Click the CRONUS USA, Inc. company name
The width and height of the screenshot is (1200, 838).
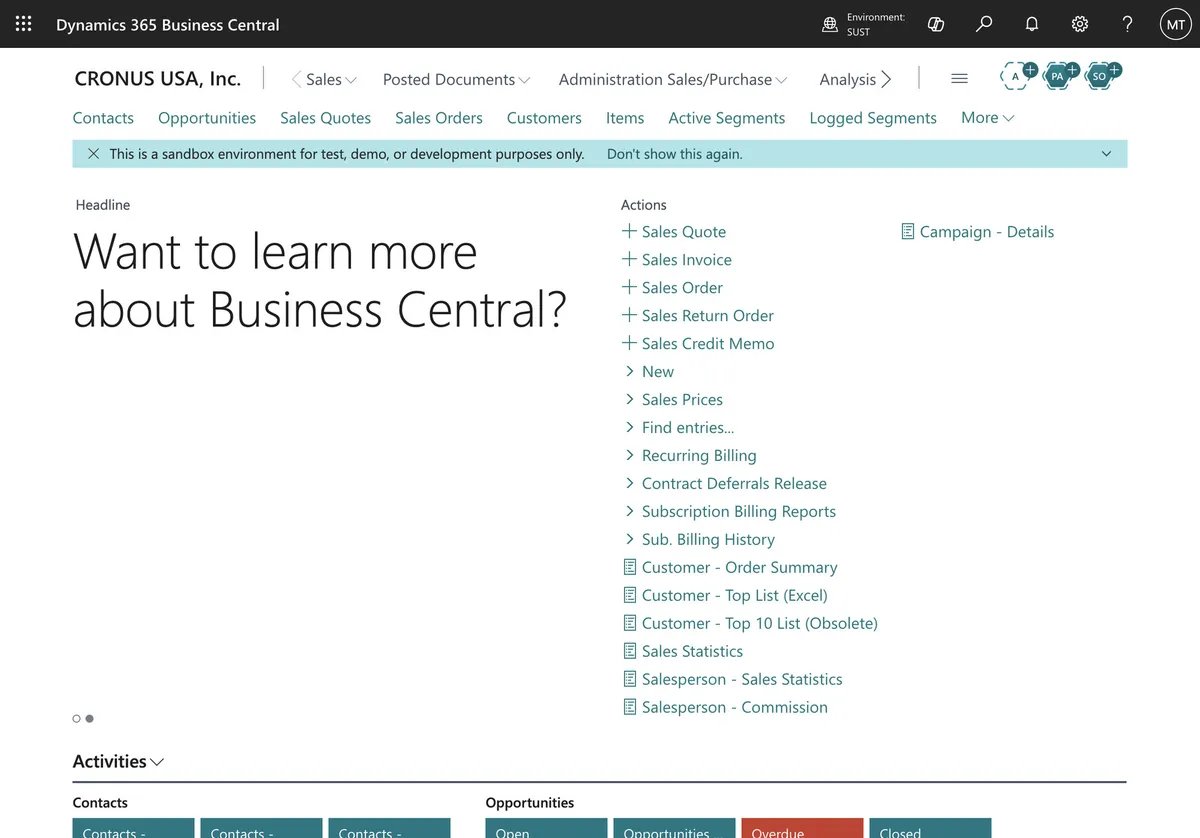(x=158, y=79)
